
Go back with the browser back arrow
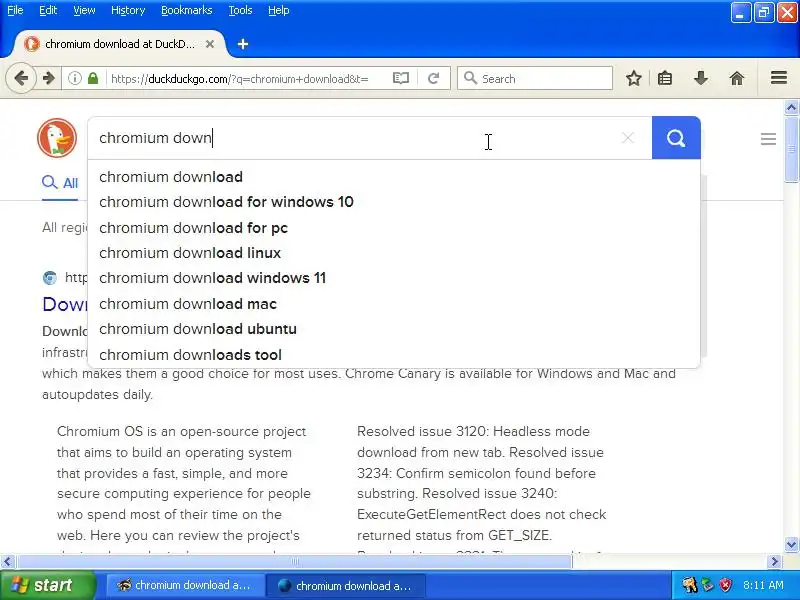point(21,79)
